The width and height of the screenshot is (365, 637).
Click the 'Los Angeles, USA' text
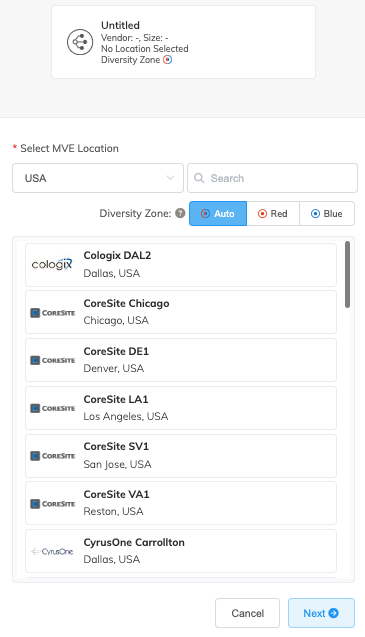click(x=126, y=416)
